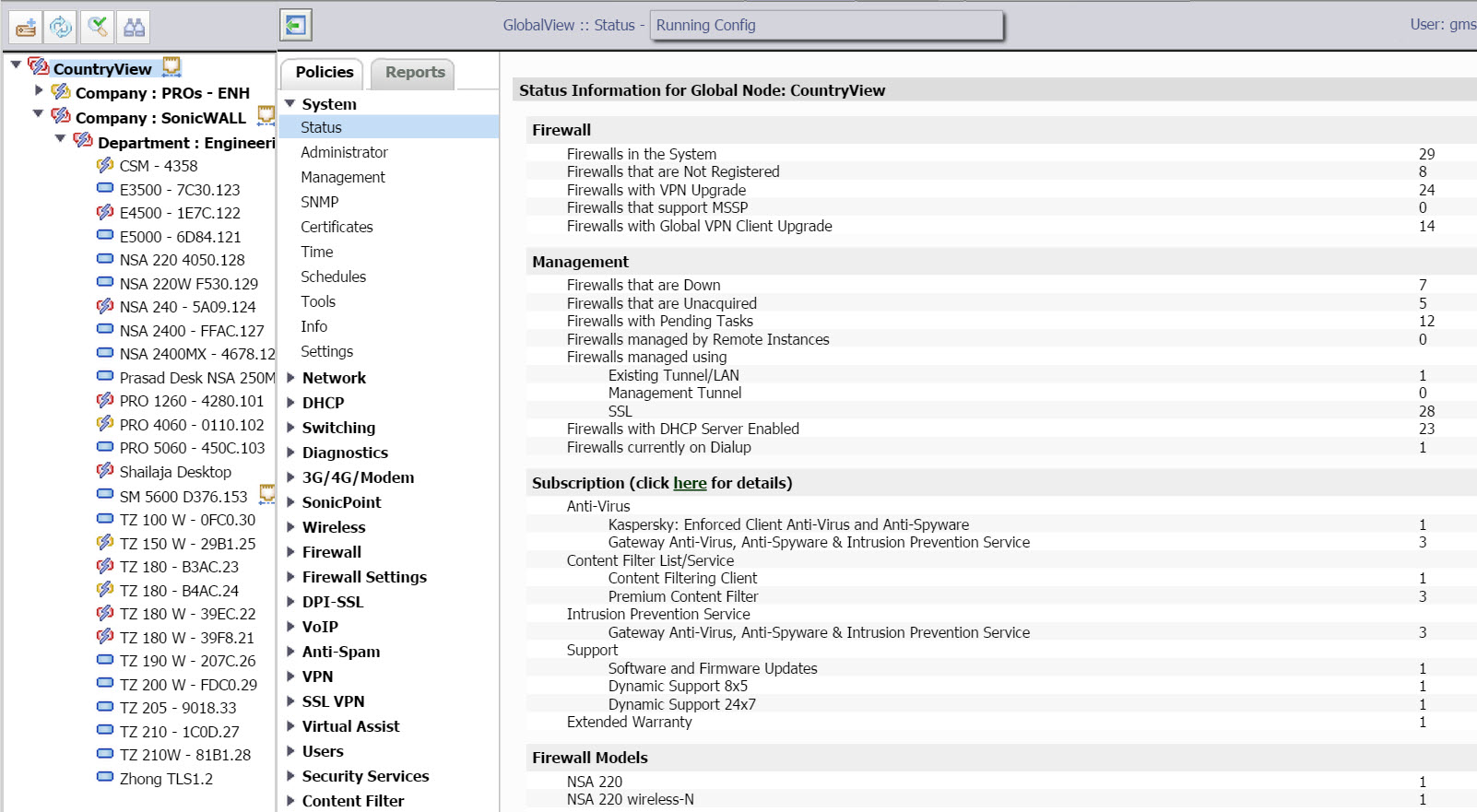Switch to the Reports tab

click(x=415, y=73)
